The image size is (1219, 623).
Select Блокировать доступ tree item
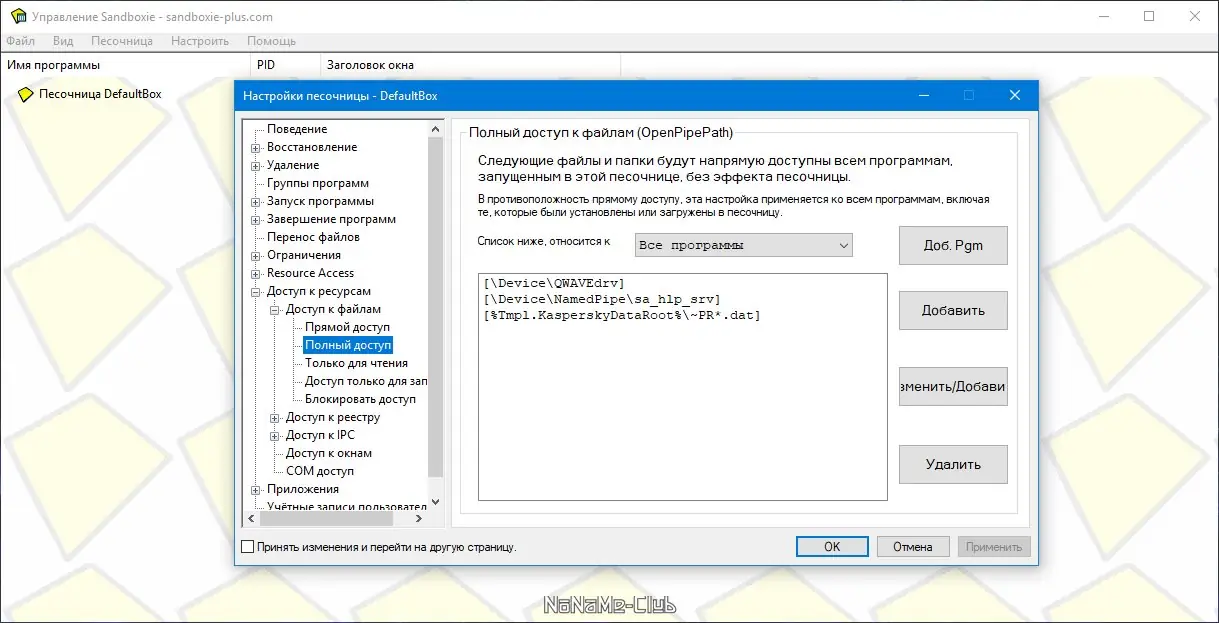[x=360, y=399]
